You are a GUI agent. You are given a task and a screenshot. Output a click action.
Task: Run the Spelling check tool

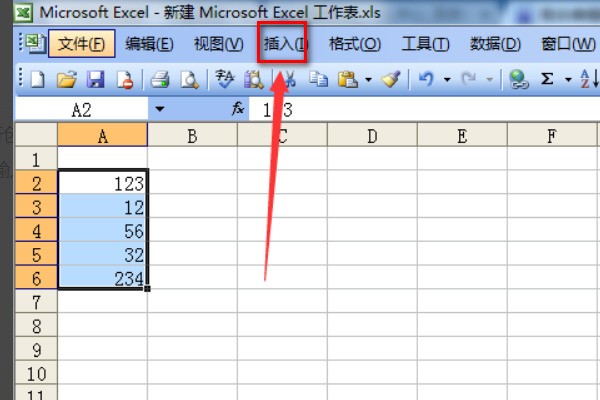click(x=225, y=79)
